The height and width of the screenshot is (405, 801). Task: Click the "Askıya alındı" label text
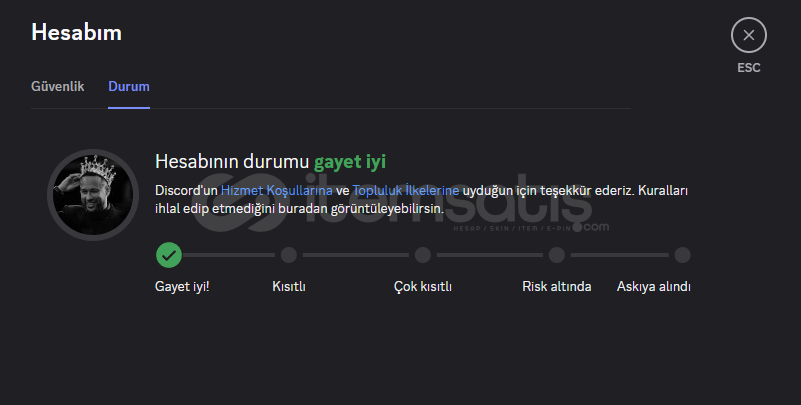(653, 287)
